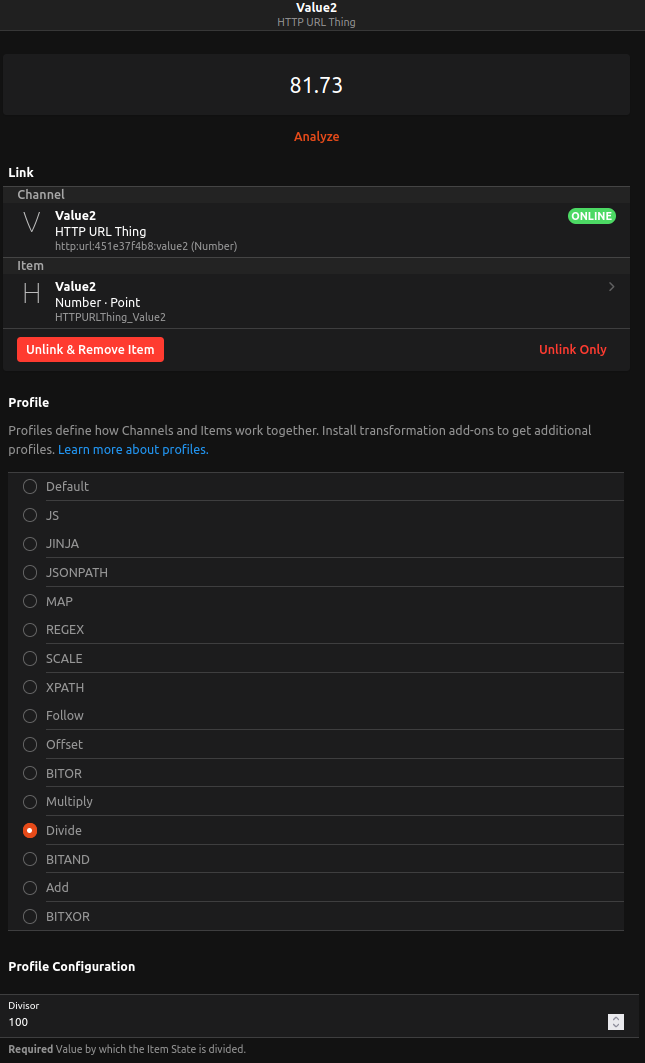Screen dimensions: 645x1063
Task: Select the Follow profile
Action: 30,716
